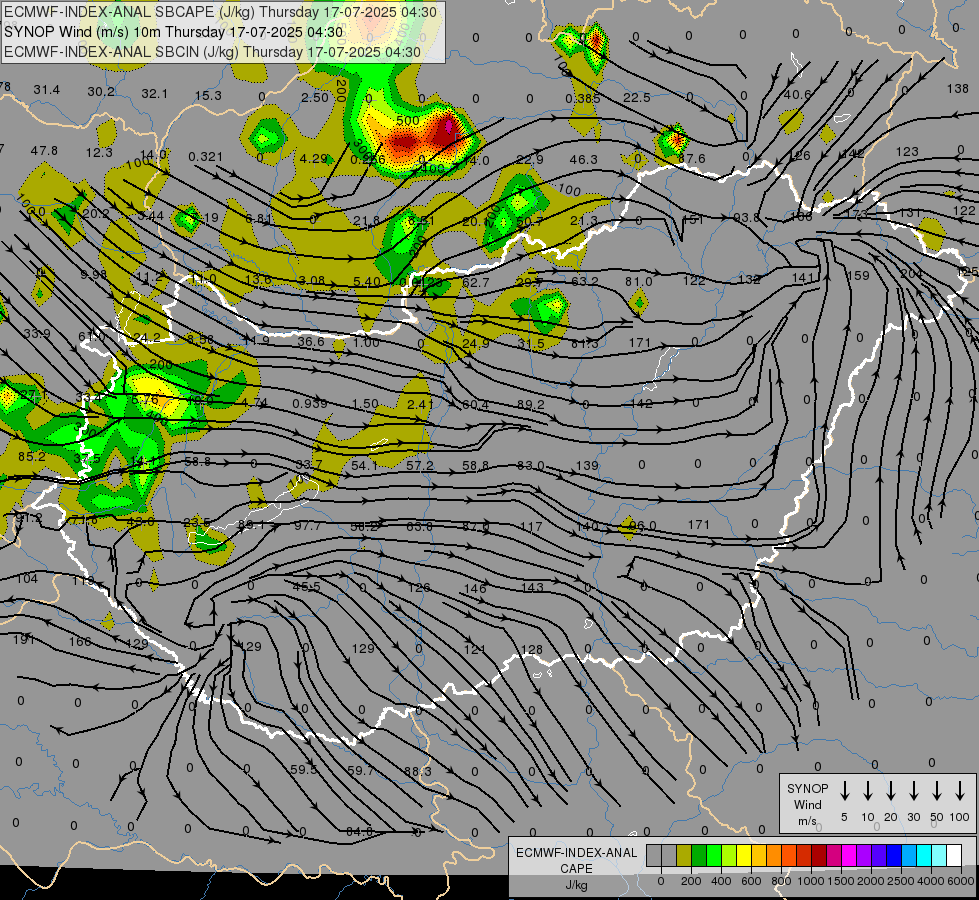Click the map value '132'
The image size is (979, 900).
[x=749, y=280]
